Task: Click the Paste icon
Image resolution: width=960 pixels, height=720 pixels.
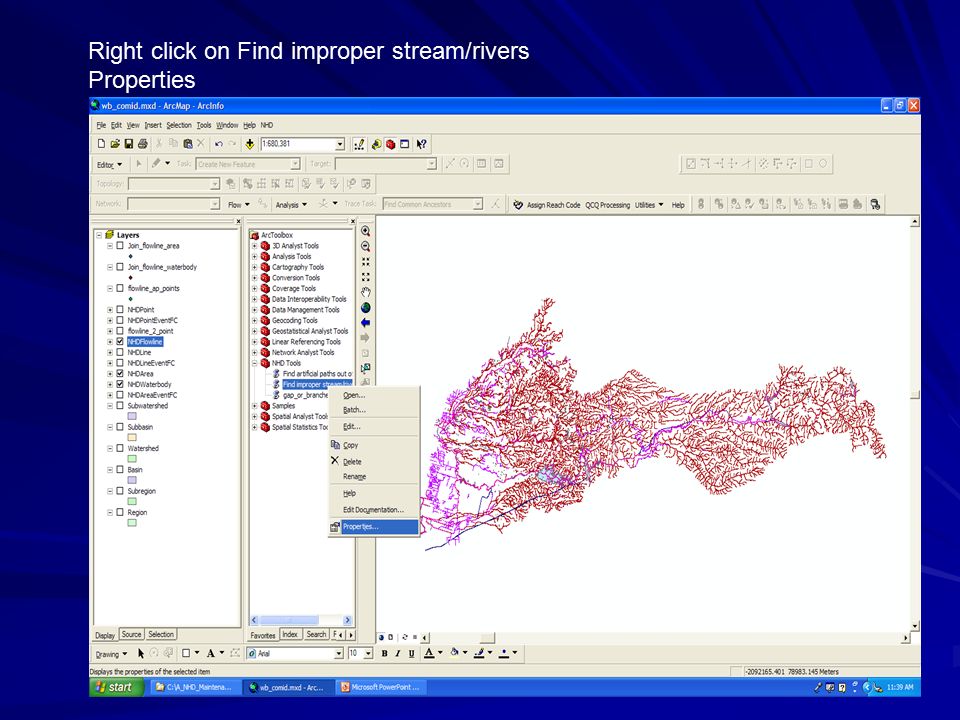Action: click(188, 144)
